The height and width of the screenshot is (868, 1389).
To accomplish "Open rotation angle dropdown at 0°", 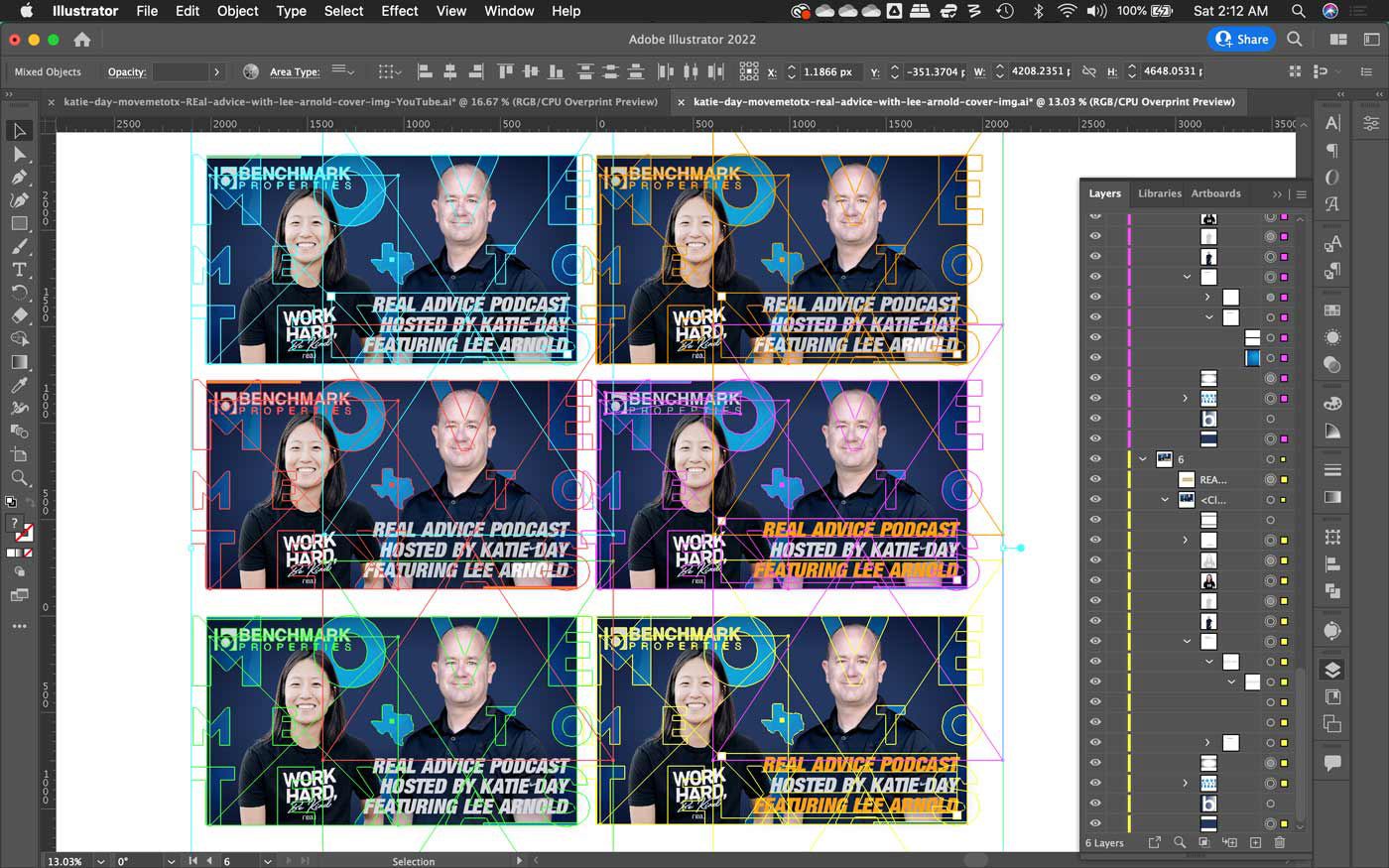I will click(171, 861).
